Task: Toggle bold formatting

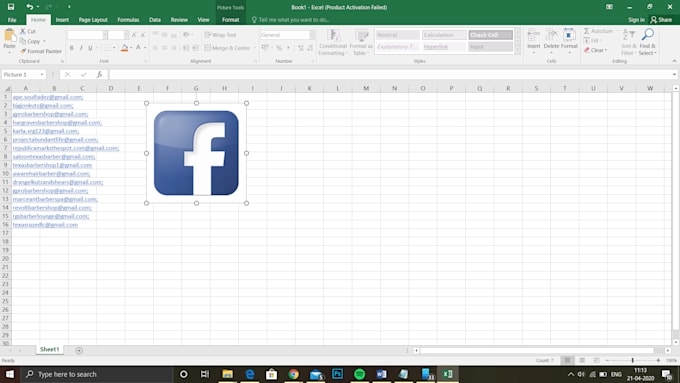Action: 72,48
